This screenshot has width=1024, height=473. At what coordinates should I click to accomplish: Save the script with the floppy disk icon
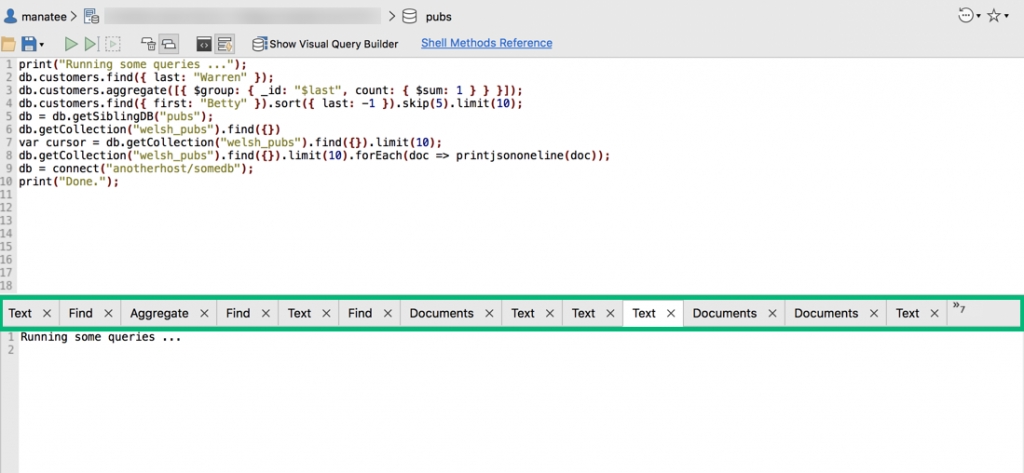click(x=29, y=44)
